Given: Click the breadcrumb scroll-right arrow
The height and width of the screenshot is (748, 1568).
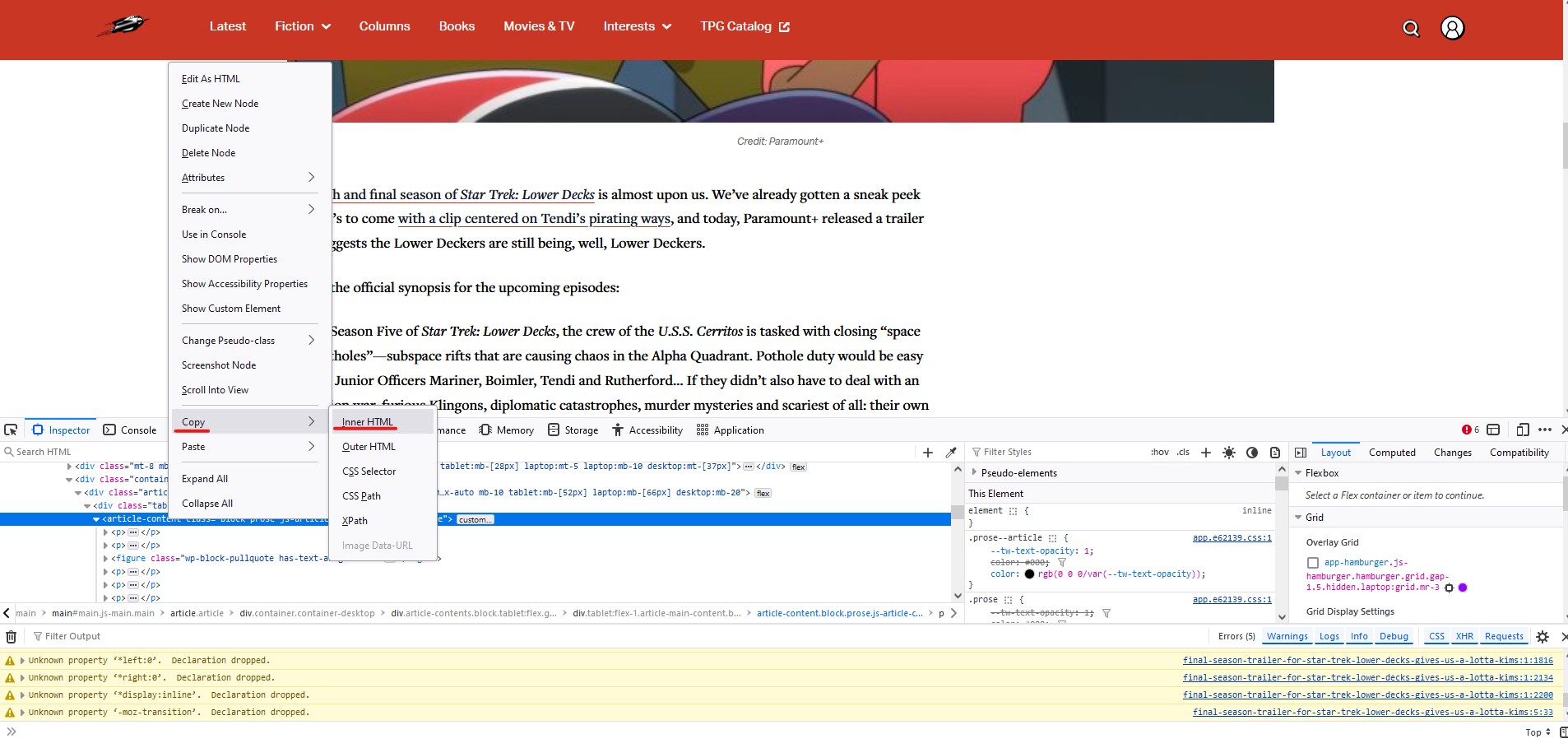Looking at the screenshot, I should click(x=954, y=613).
